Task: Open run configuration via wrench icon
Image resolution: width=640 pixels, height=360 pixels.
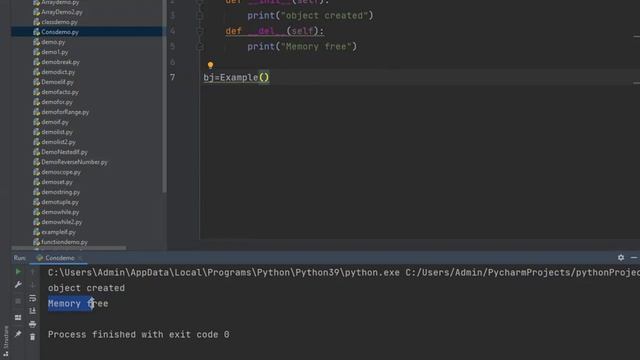Action: [x=18, y=285]
